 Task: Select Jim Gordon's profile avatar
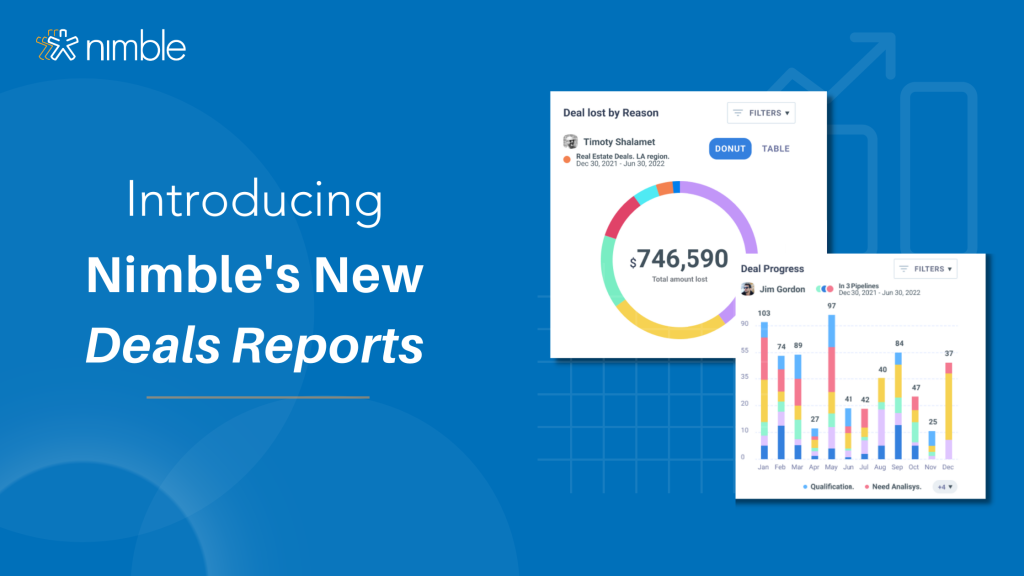click(x=747, y=289)
